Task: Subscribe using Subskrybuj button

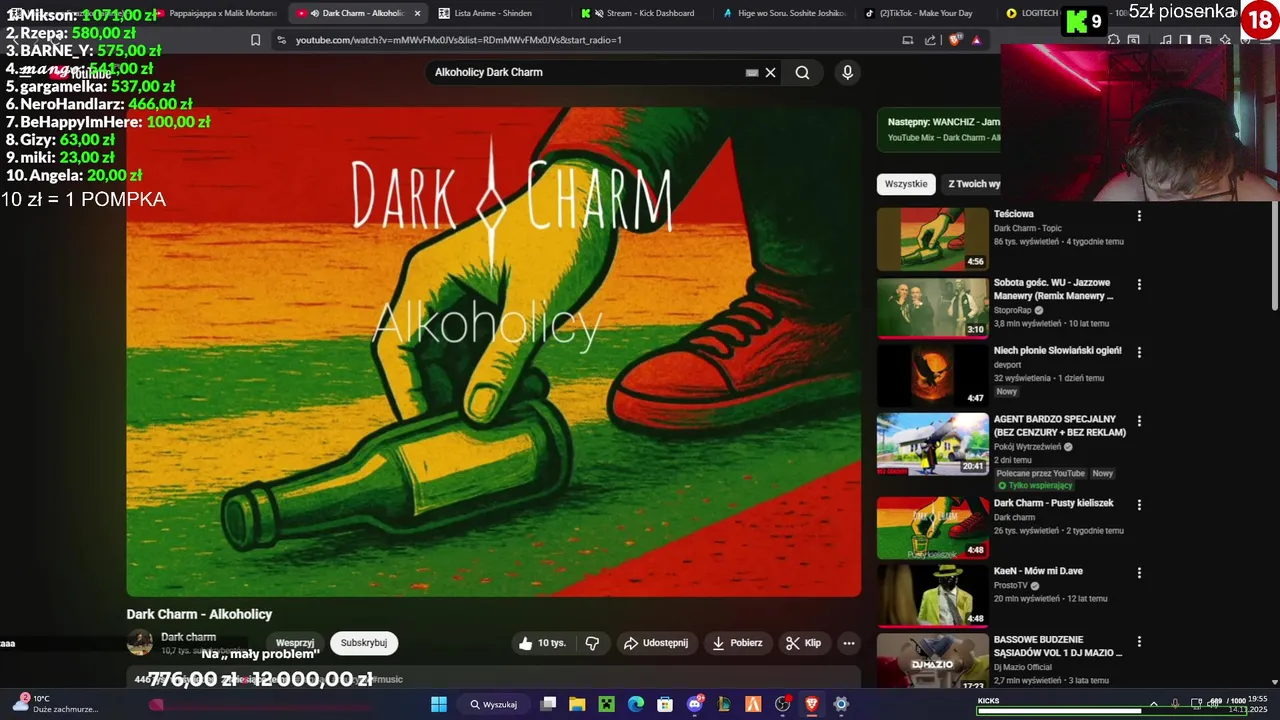Action: coord(364,643)
